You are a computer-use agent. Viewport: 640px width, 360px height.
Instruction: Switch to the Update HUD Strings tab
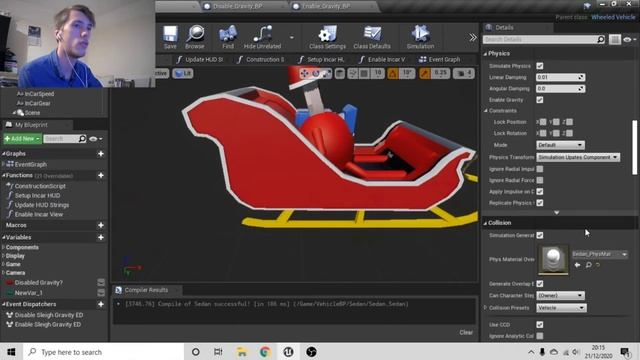pos(200,60)
